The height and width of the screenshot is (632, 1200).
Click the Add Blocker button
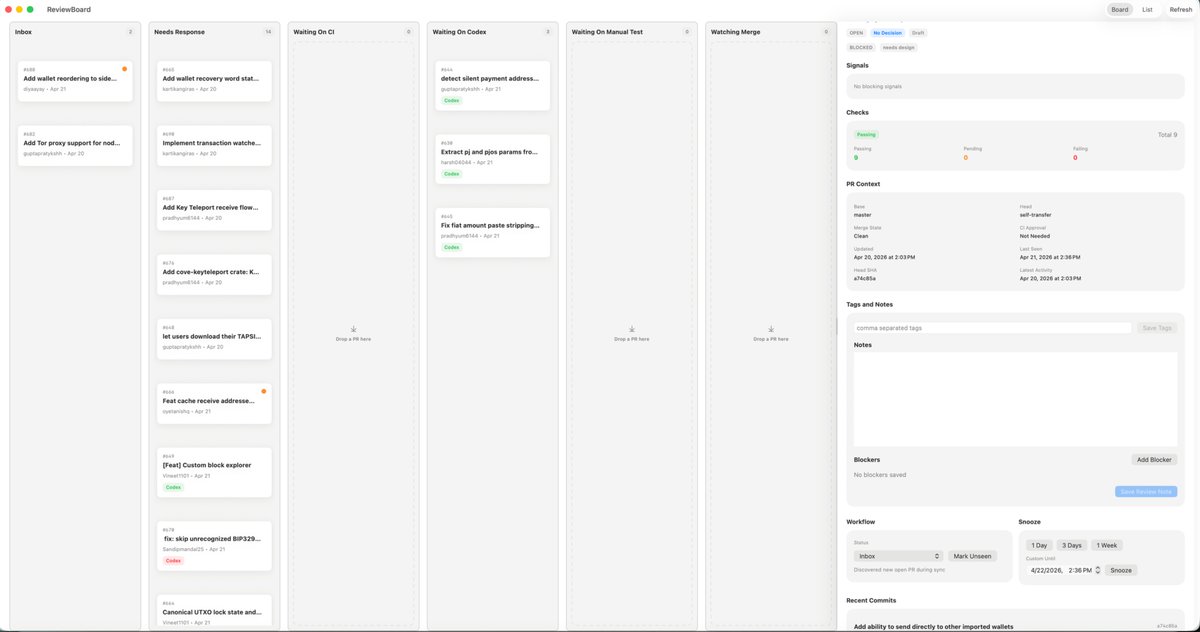1153,459
